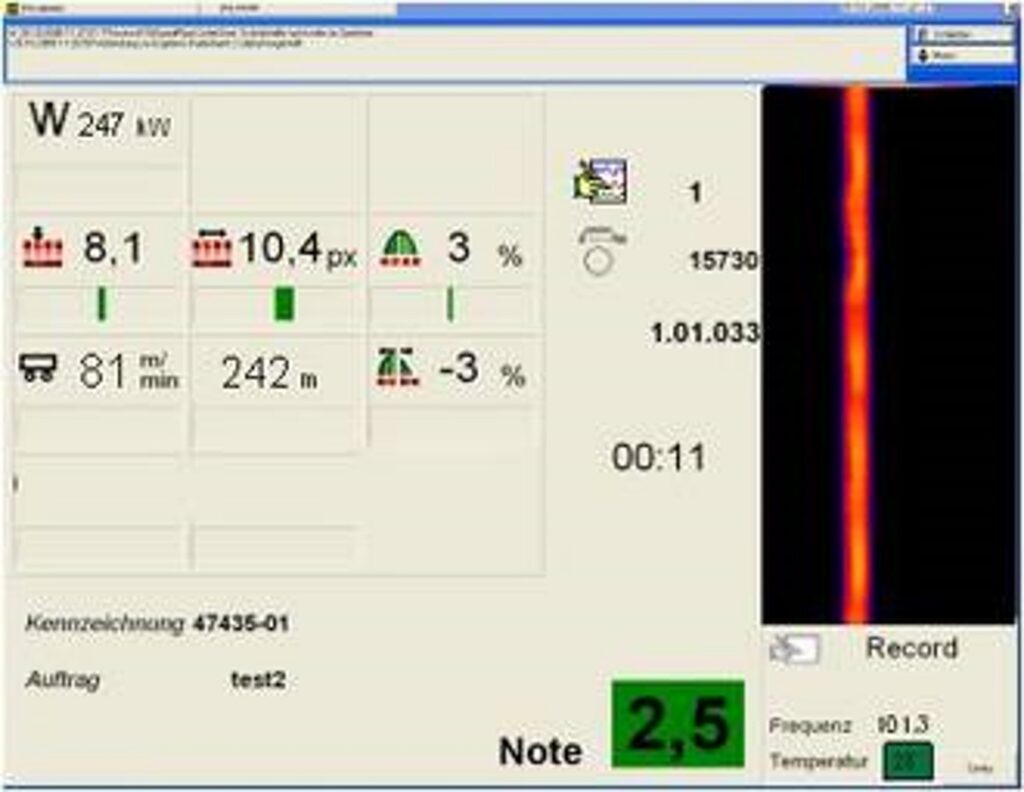This screenshot has height=792, width=1024.
Task: Click the green Temperatur indicator box
Action: pos(907,761)
